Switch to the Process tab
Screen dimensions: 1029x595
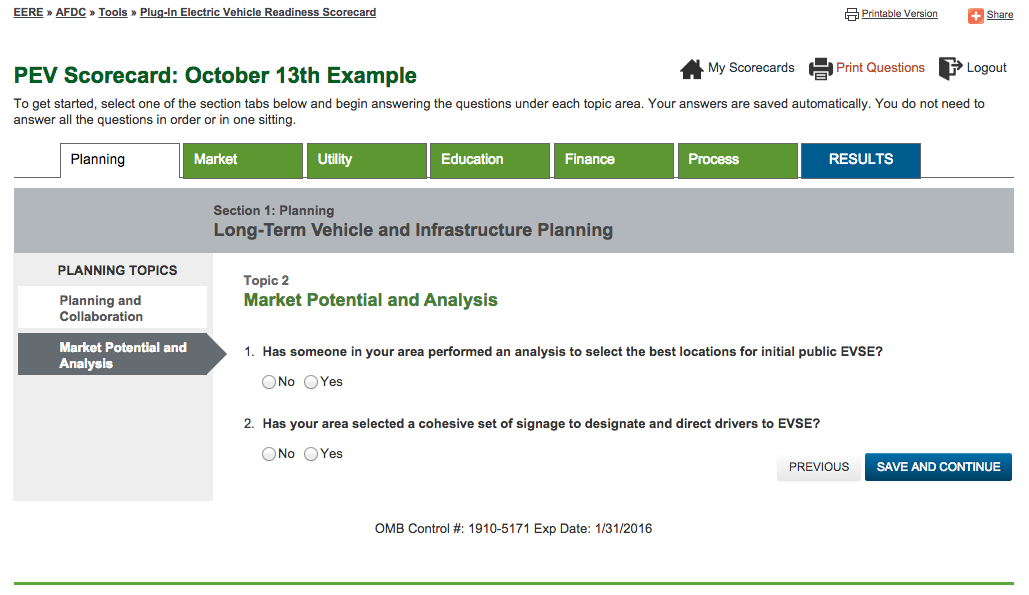click(x=738, y=160)
